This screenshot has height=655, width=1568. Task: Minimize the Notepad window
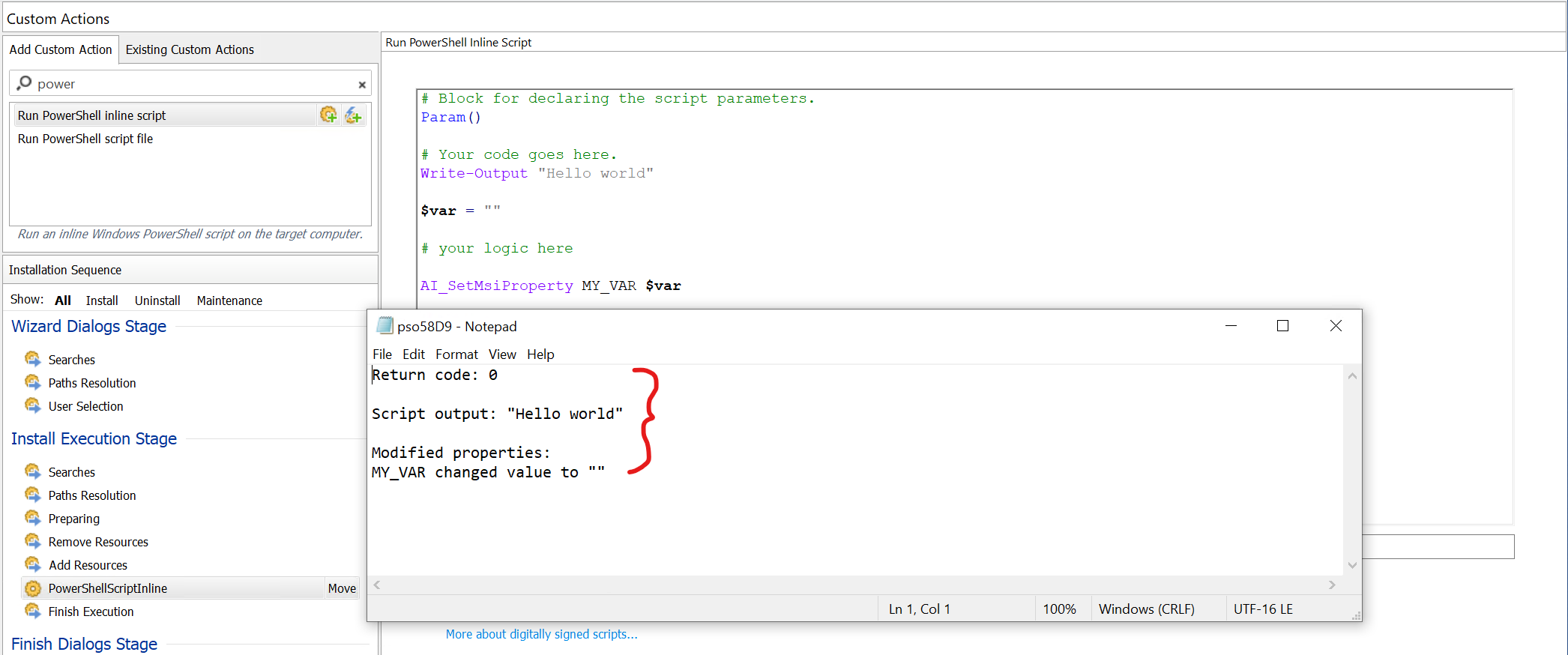coord(1231,326)
